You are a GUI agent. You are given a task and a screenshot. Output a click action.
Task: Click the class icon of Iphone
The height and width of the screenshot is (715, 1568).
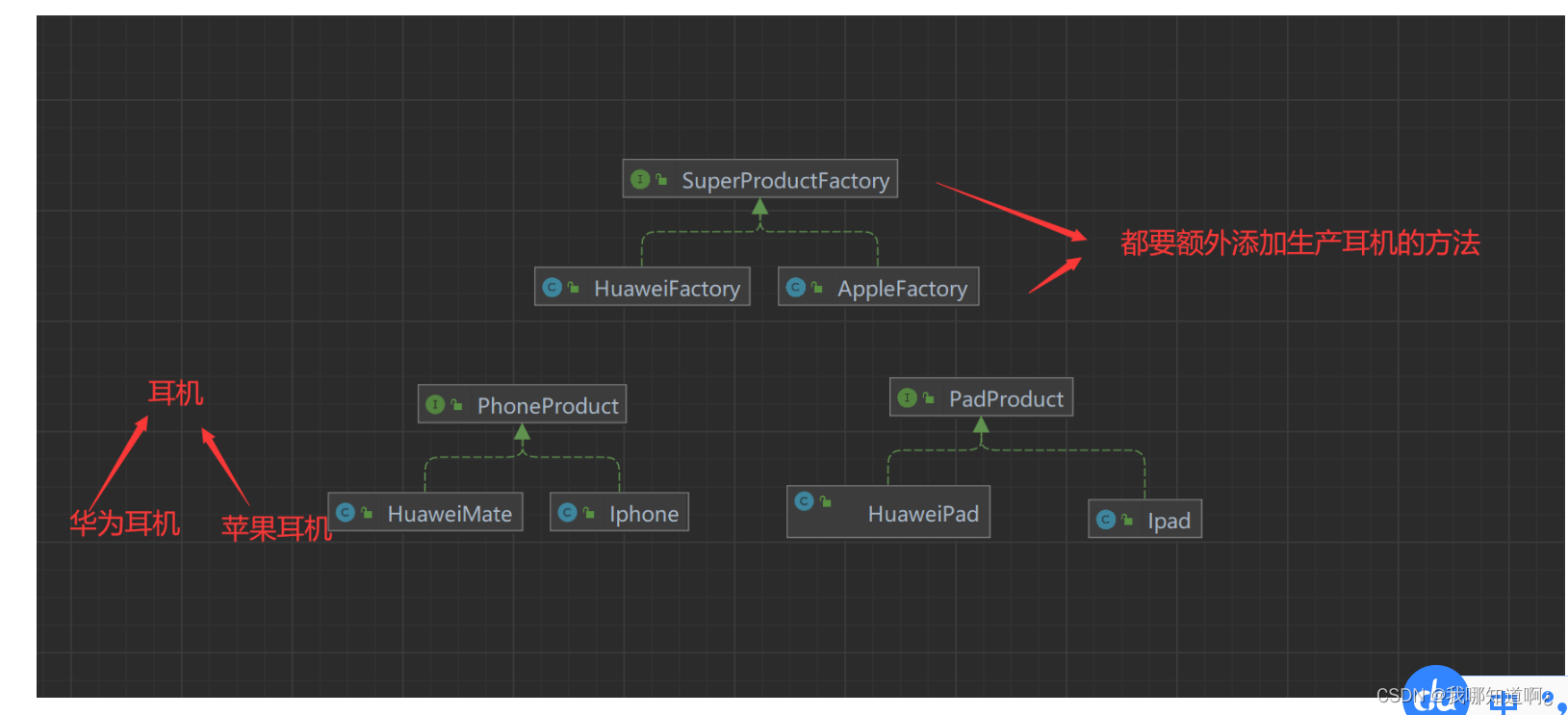(567, 512)
